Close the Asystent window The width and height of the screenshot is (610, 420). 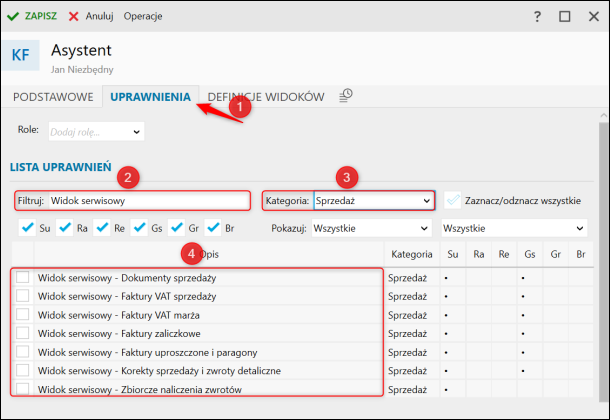[x=594, y=16]
